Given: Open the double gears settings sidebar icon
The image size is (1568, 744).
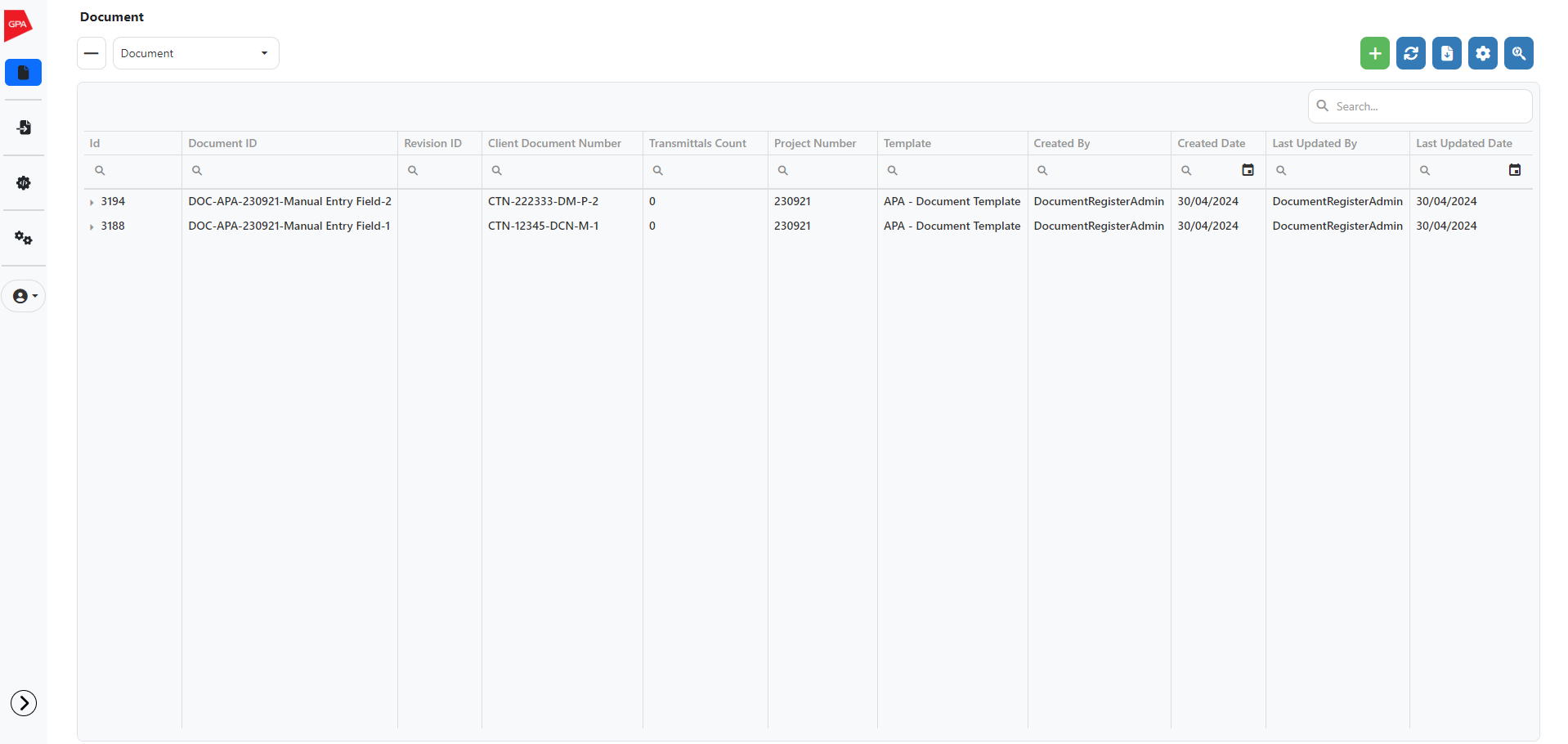Looking at the screenshot, I should click(x=23, y=238).
